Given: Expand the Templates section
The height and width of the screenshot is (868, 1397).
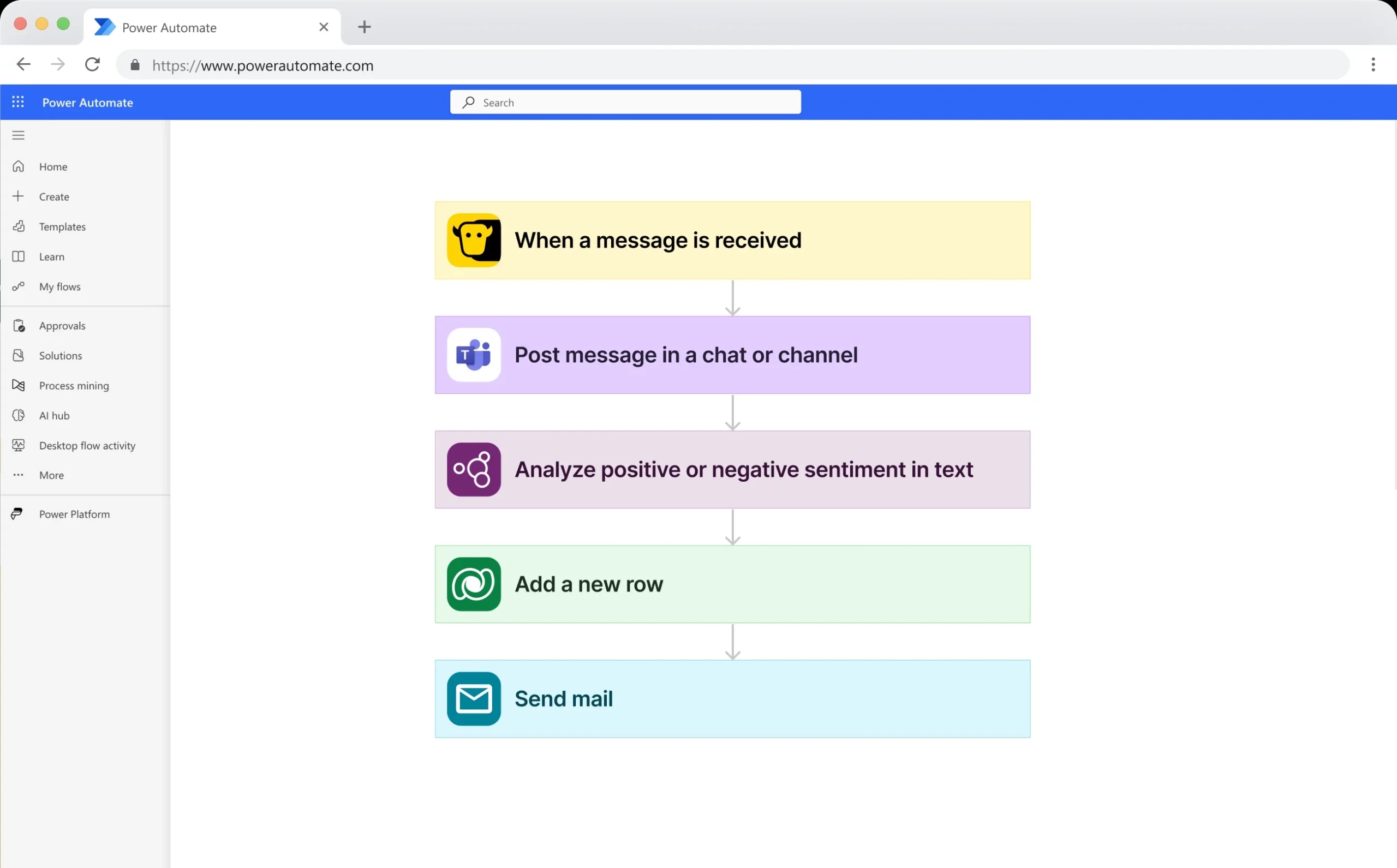Looking at the screenshot, I should click(62, 226).
